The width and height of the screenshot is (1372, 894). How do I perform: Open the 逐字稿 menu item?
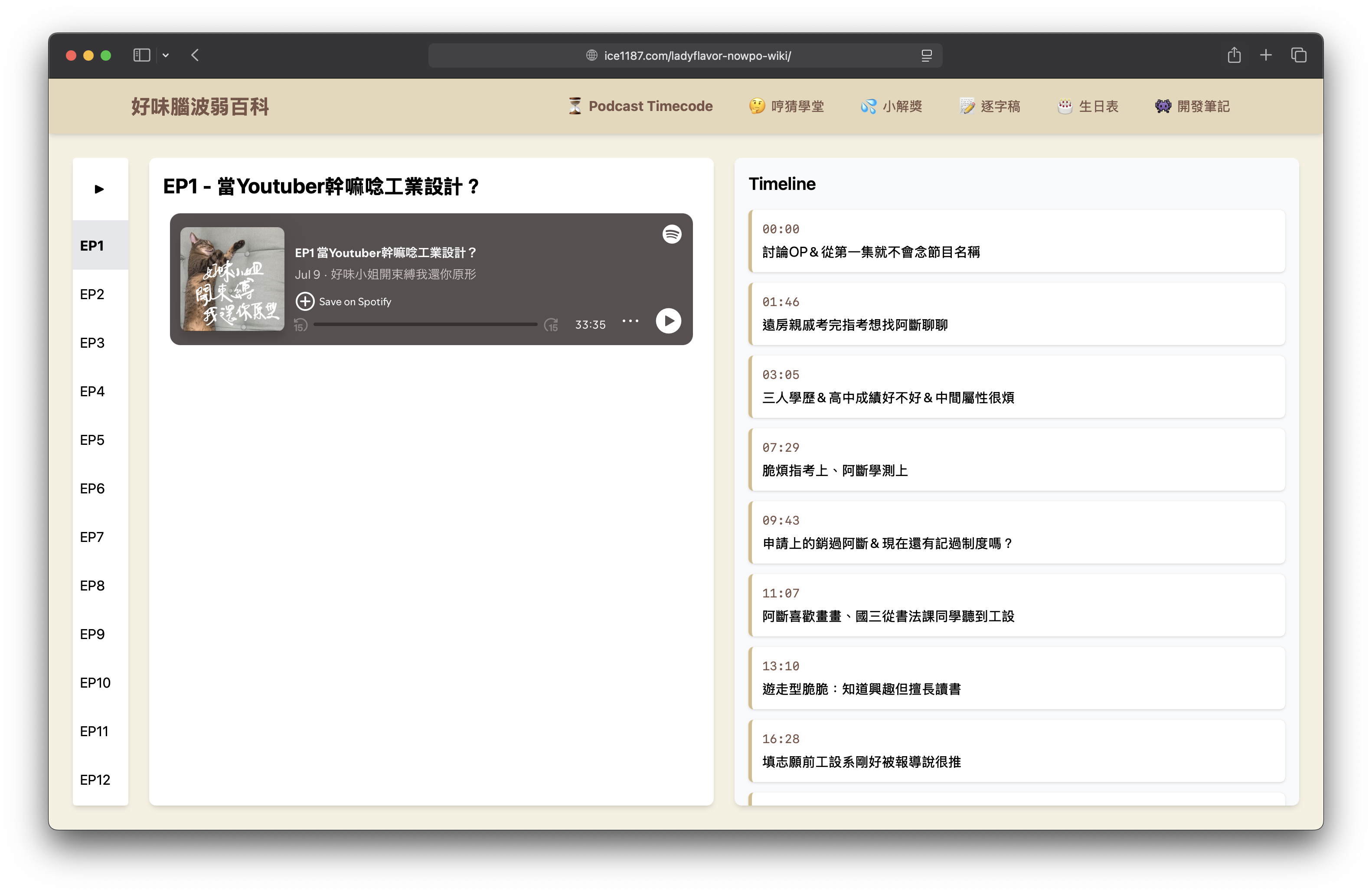pyautogui.click(x=990, y=107)
